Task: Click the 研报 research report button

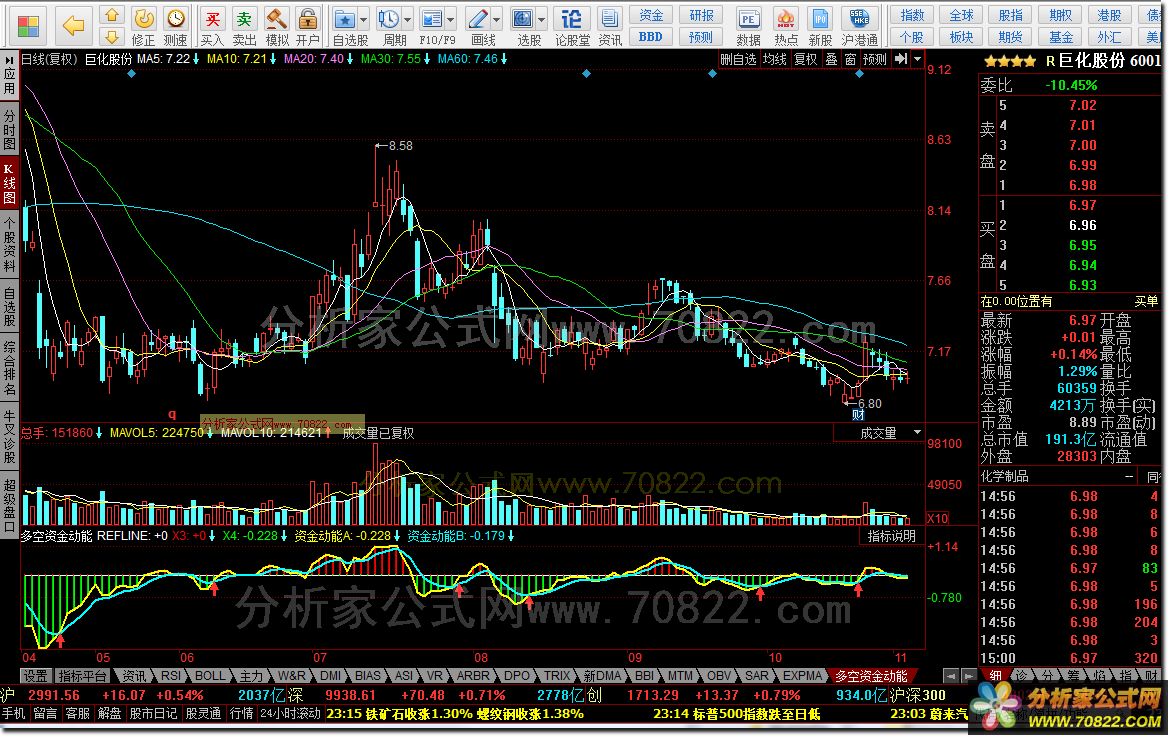Action: [x=701, y=15]
